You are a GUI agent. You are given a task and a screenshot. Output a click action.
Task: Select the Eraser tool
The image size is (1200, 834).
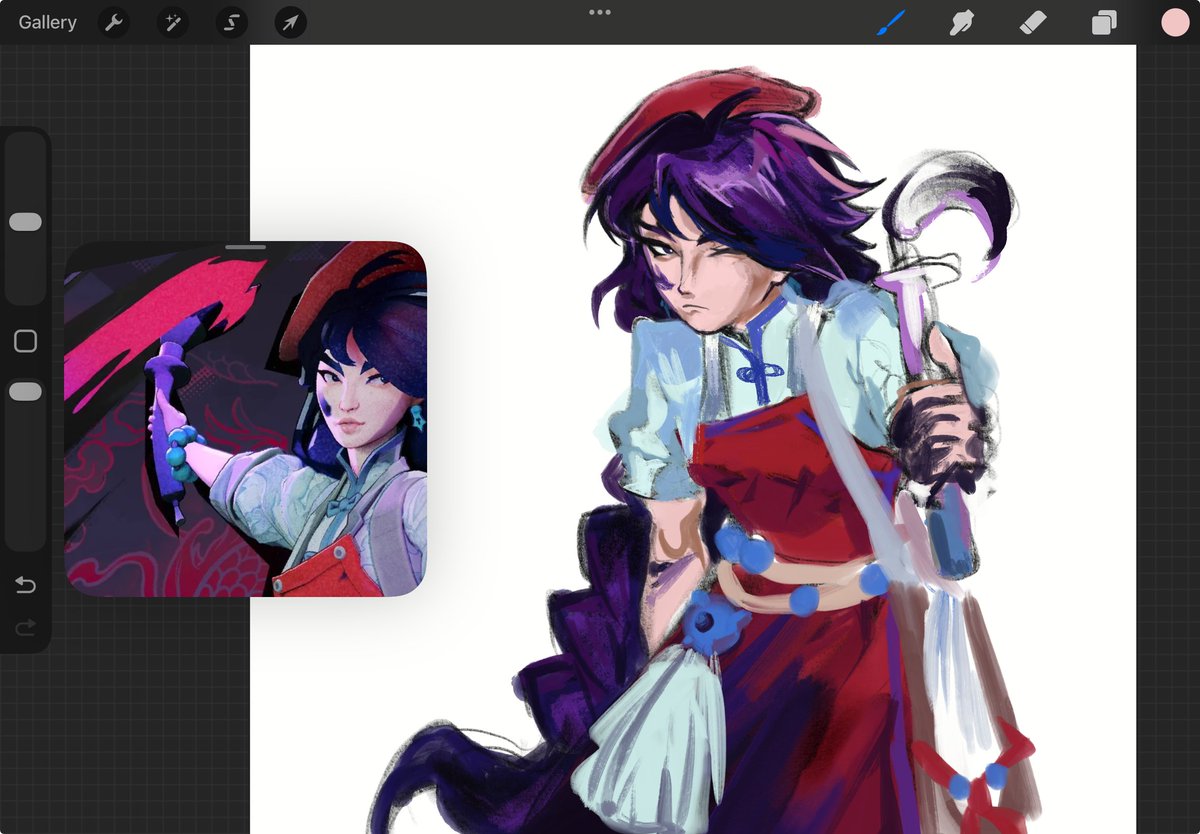tap(1033, 22)
